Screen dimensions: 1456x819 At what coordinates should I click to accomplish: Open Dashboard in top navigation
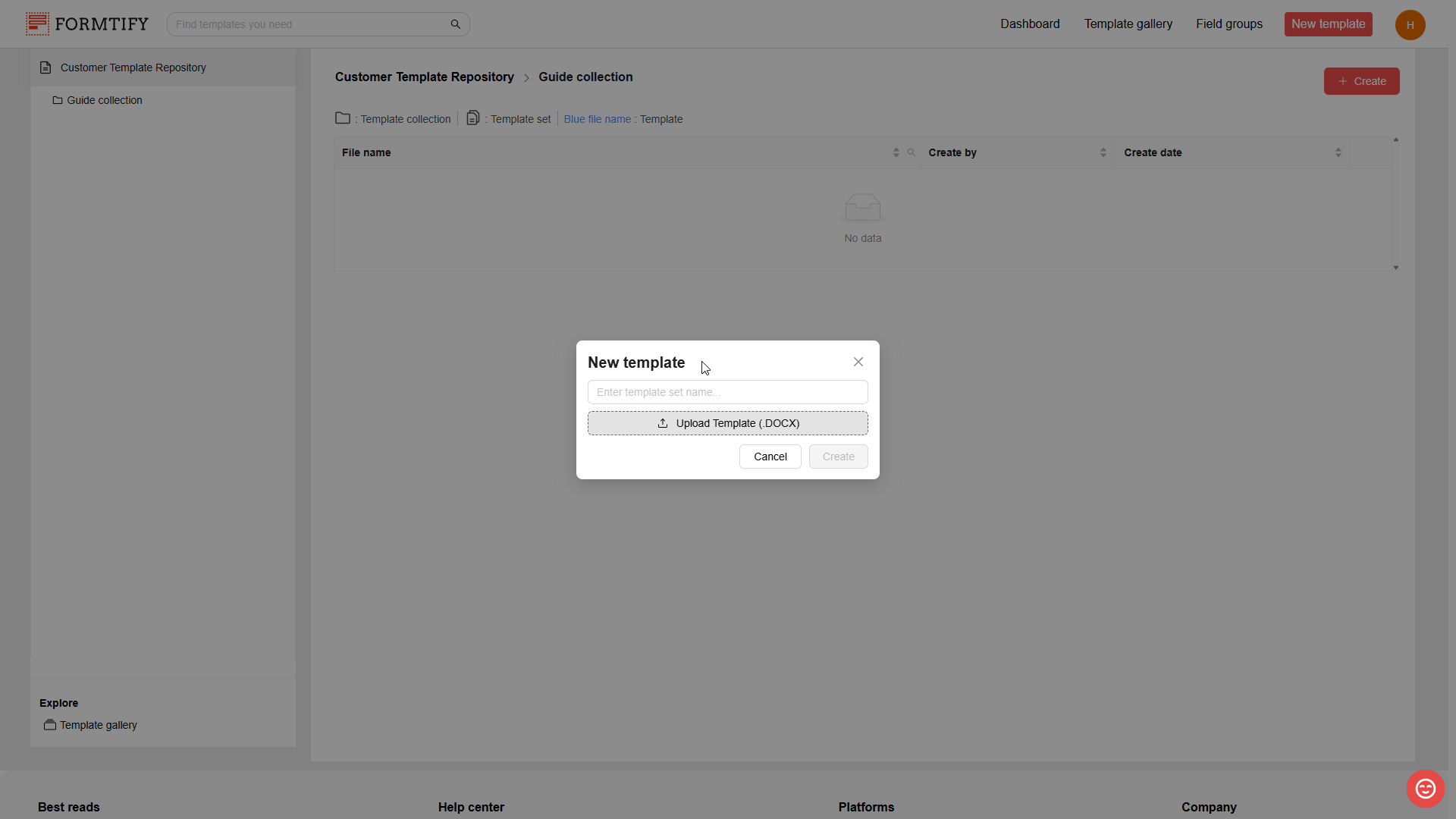coord(1030,24)
